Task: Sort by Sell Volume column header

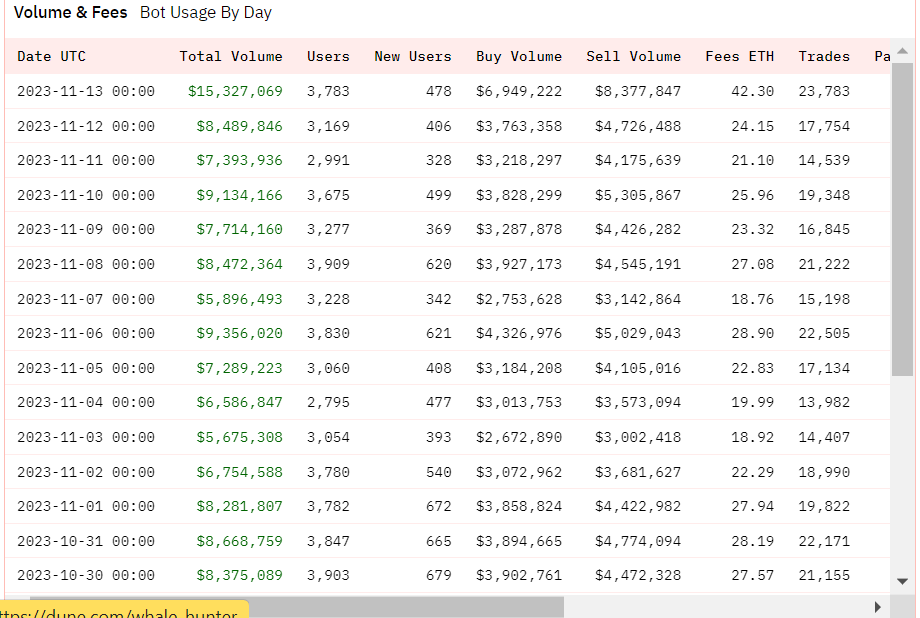Action: pyautogui.click(x=634, y=56)
